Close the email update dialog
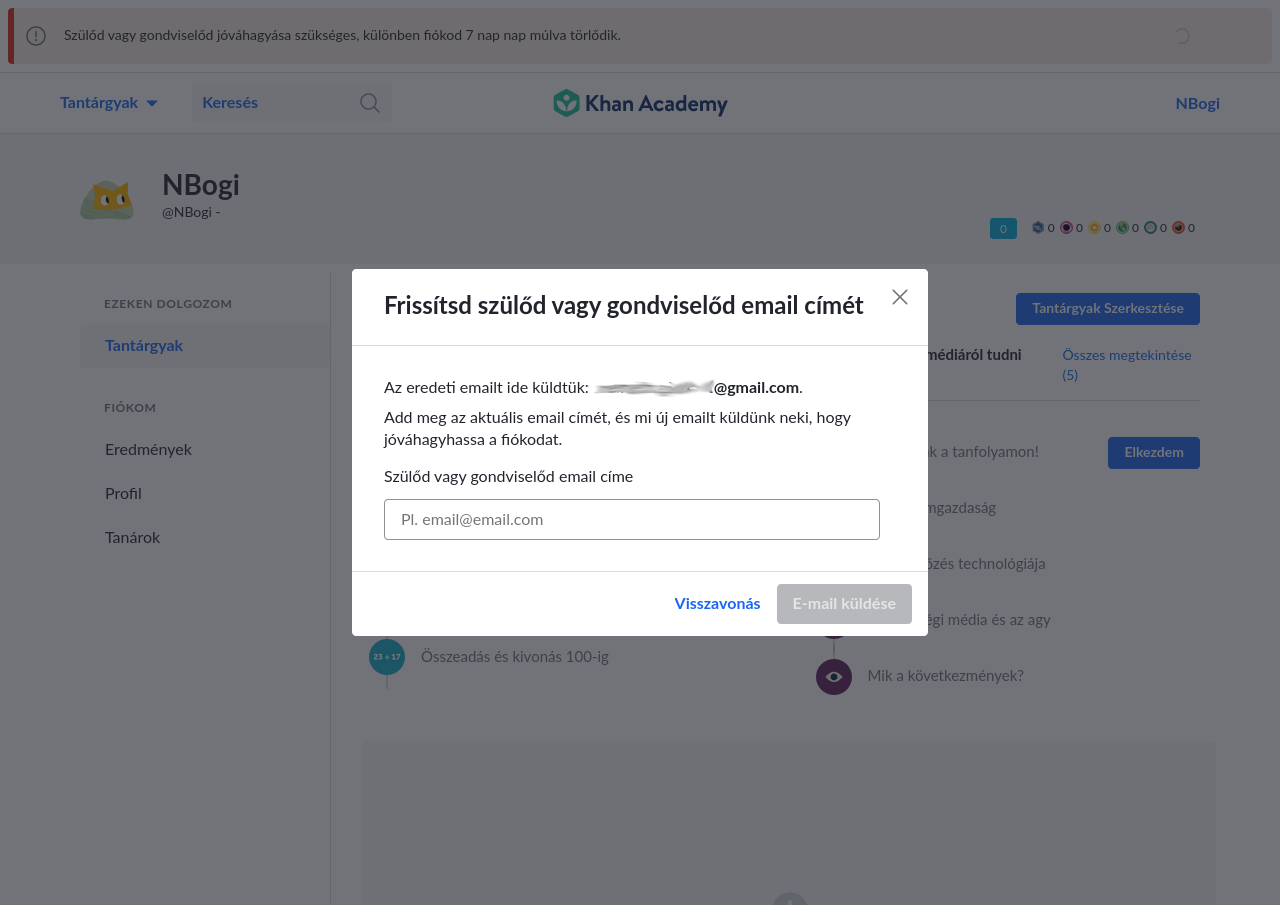This screenshot has height=905, width=1280. [900, 297]
